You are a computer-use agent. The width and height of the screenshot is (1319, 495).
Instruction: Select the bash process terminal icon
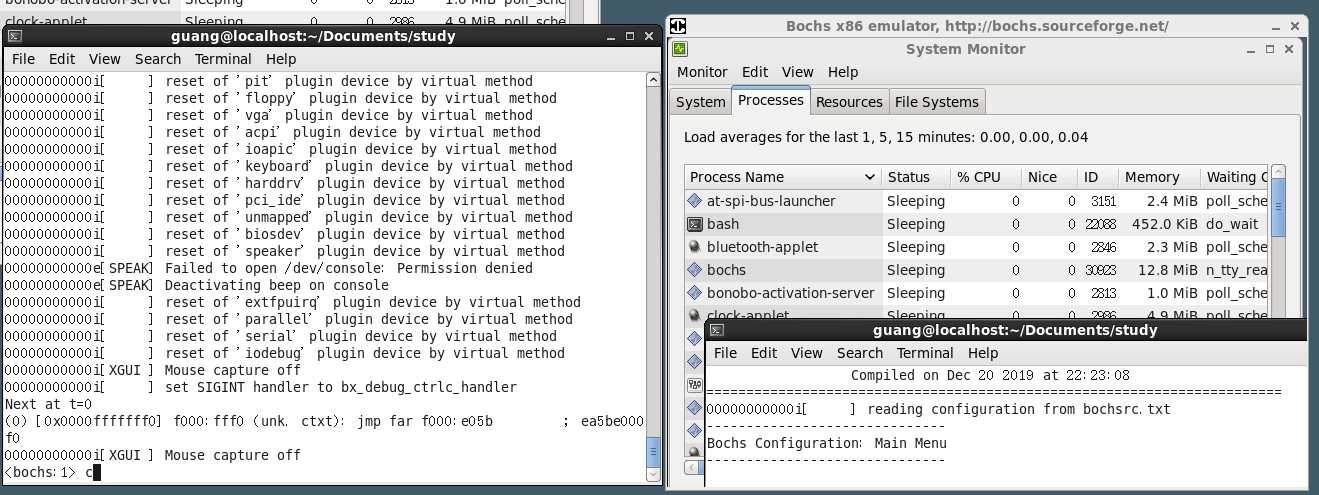695,224
